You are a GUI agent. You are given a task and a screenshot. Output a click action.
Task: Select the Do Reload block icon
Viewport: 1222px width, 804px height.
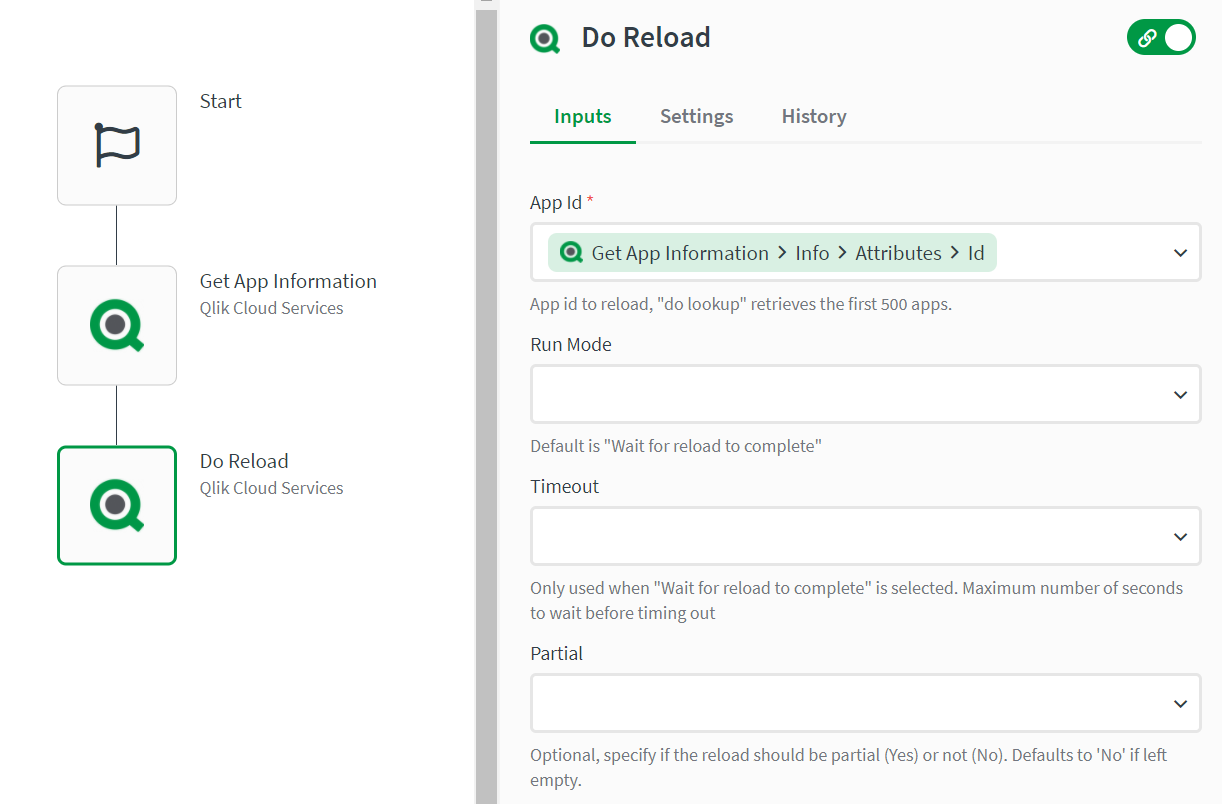(116, 505)
